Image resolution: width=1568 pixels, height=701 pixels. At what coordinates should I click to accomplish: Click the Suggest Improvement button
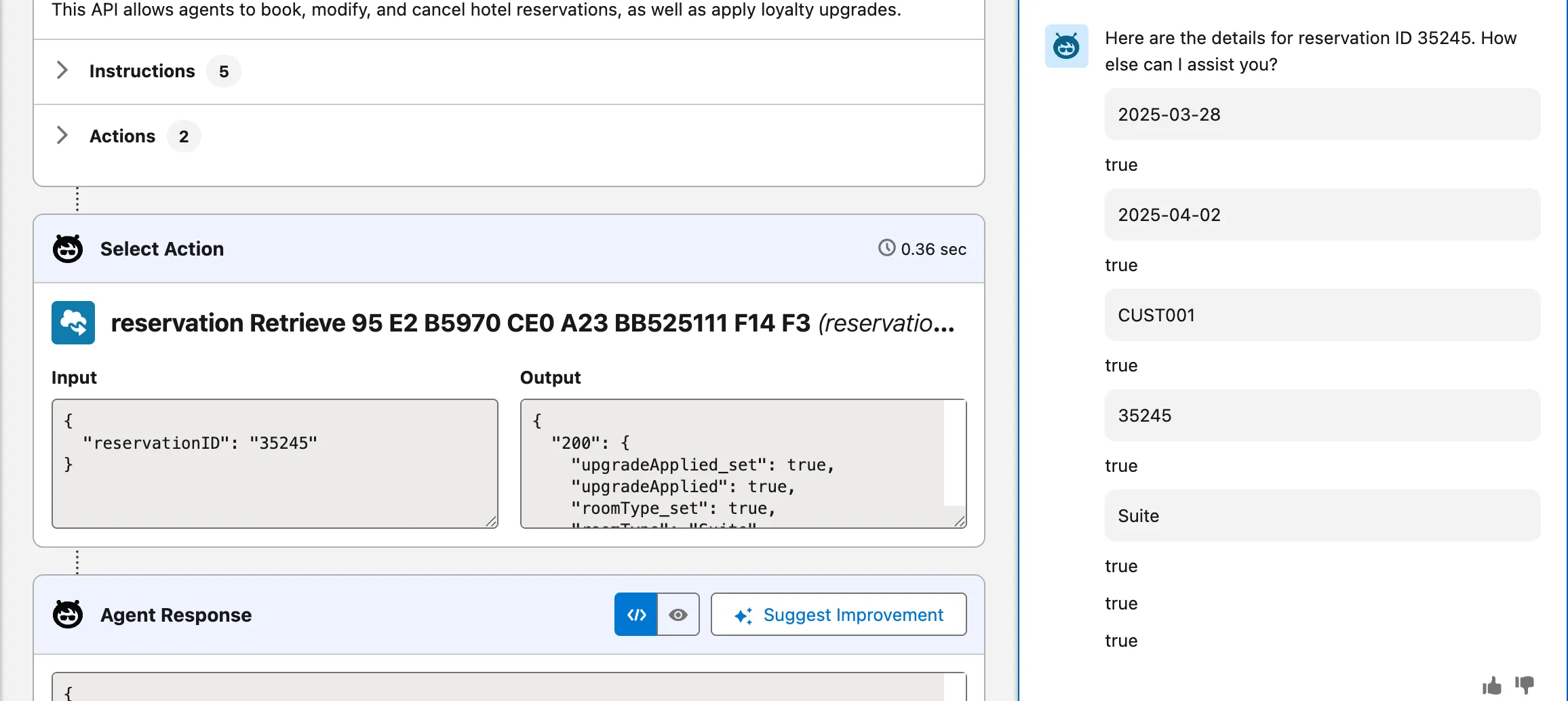click(x=838, y=615)
